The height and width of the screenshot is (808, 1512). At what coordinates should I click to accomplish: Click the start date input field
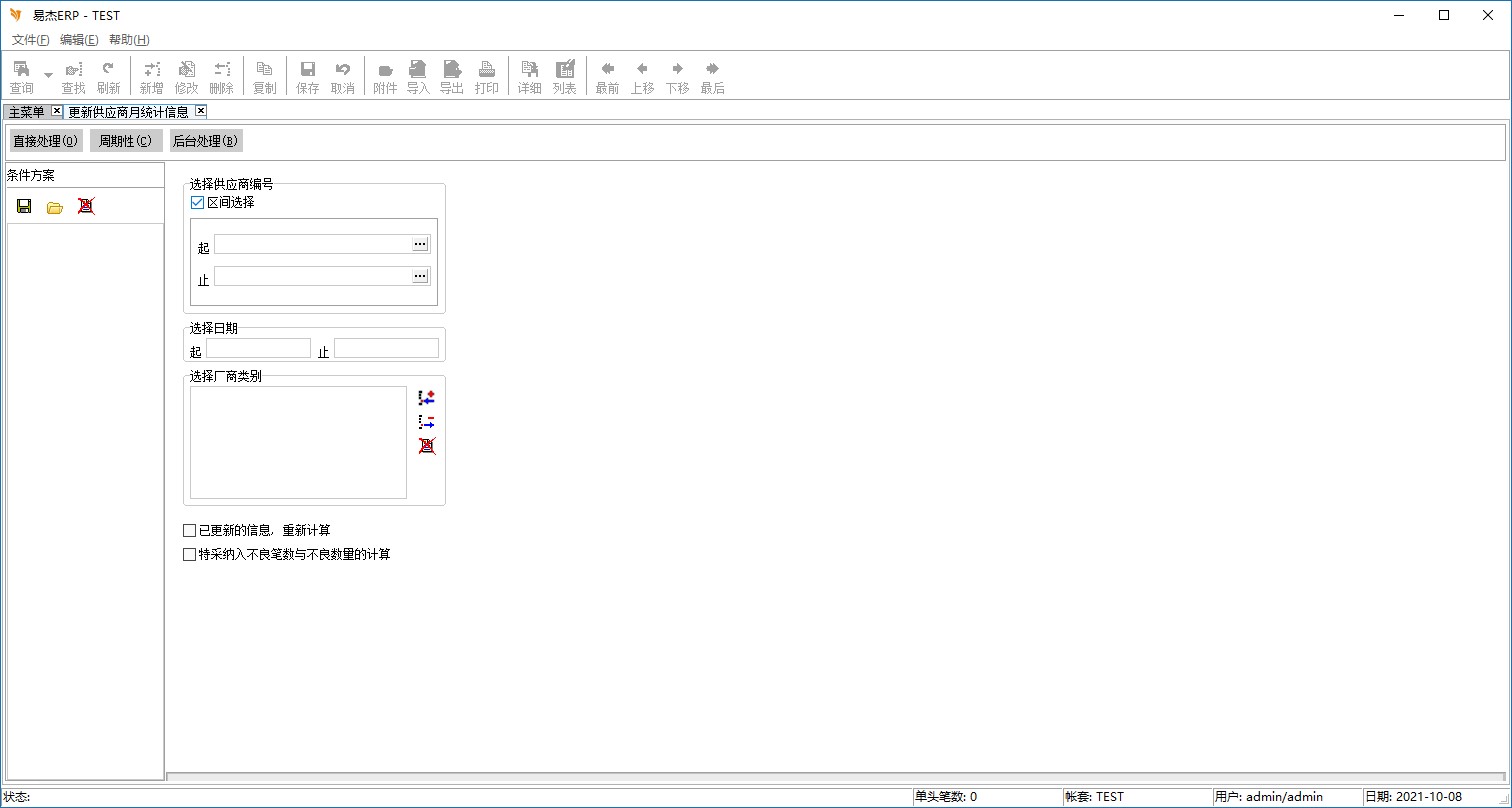(258, 348)
